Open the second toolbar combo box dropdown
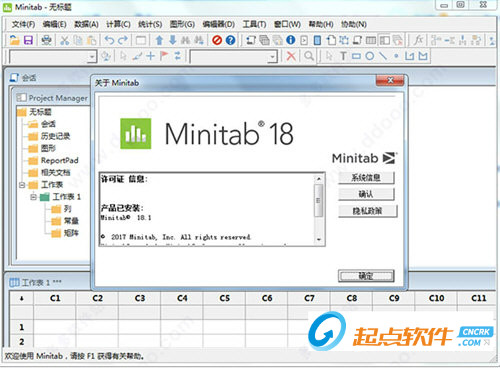500x368 pixels. 272,57
